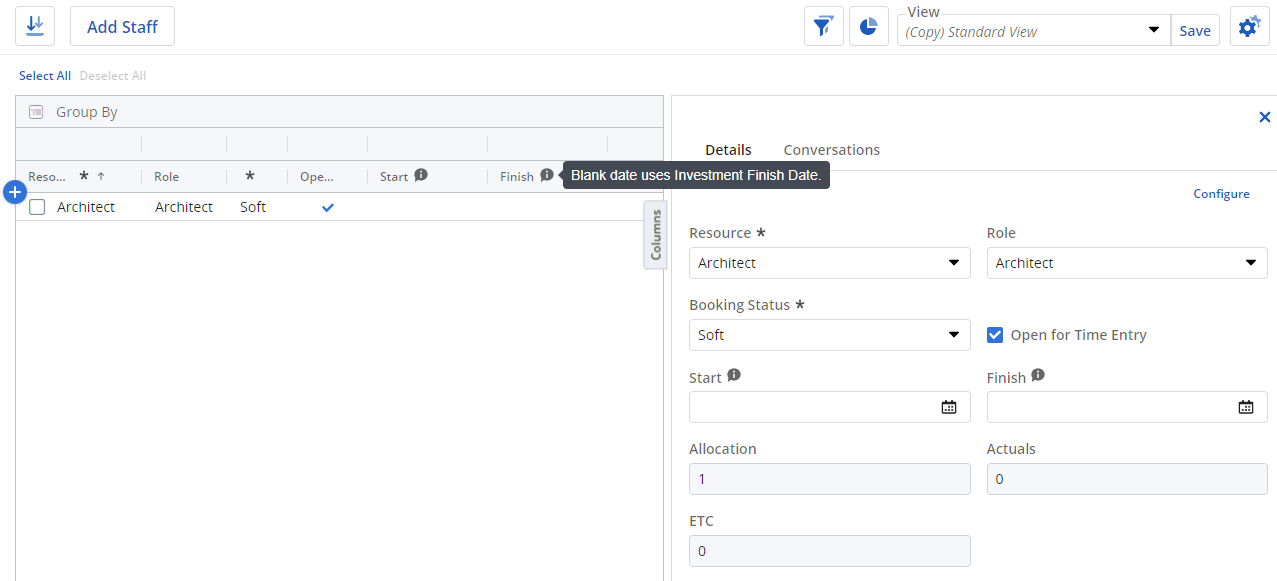Open the view settings gear icon

1248,27
